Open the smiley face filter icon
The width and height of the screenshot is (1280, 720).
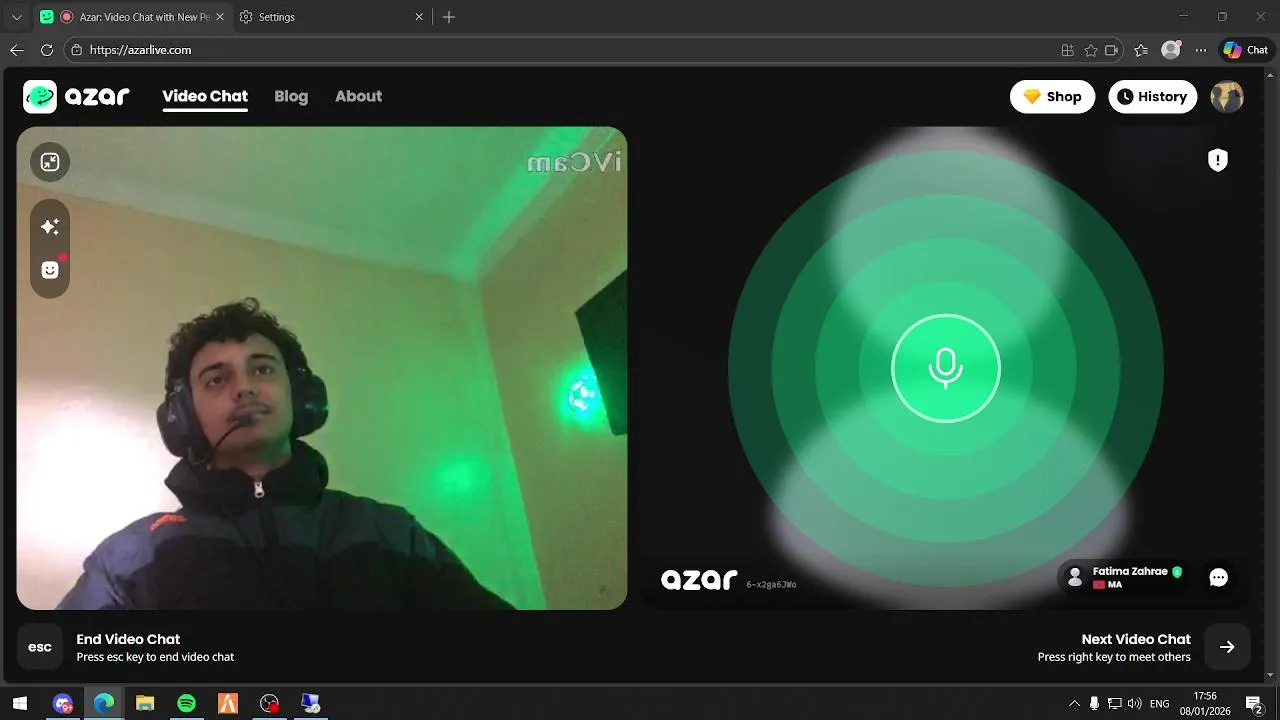click(50, 270)
